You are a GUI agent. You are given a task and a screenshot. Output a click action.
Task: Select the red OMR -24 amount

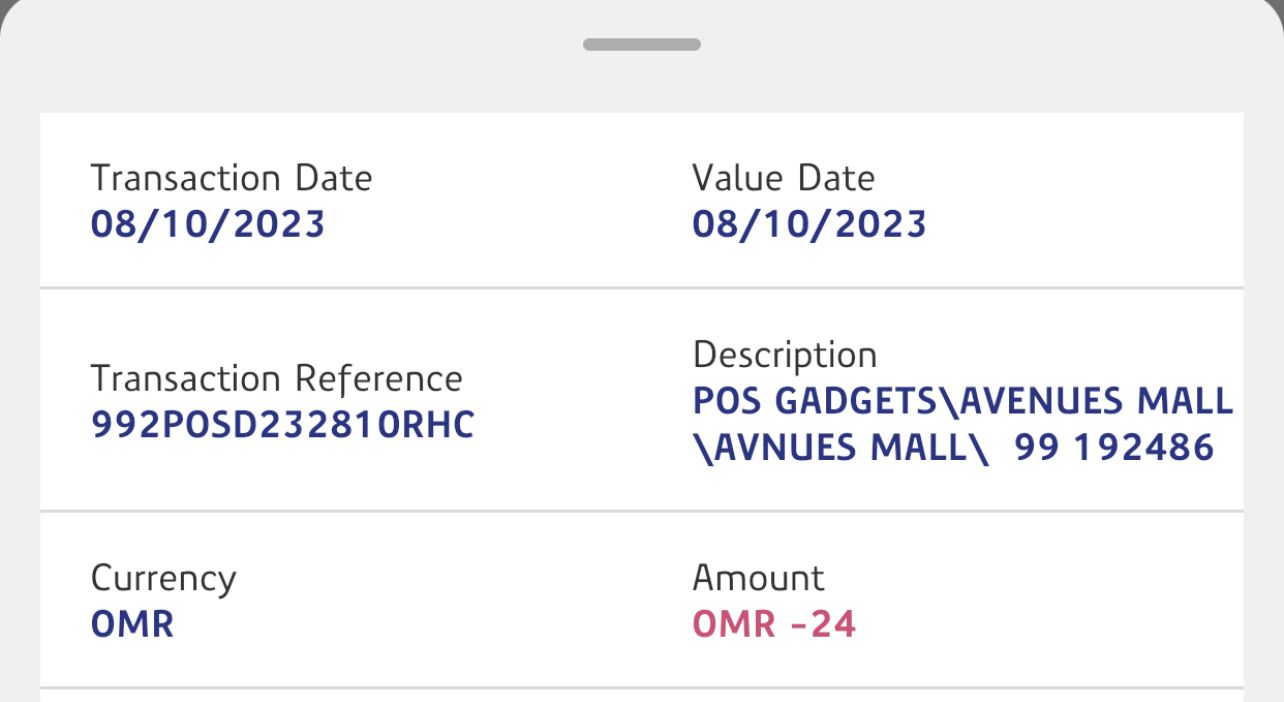[774, 625]
